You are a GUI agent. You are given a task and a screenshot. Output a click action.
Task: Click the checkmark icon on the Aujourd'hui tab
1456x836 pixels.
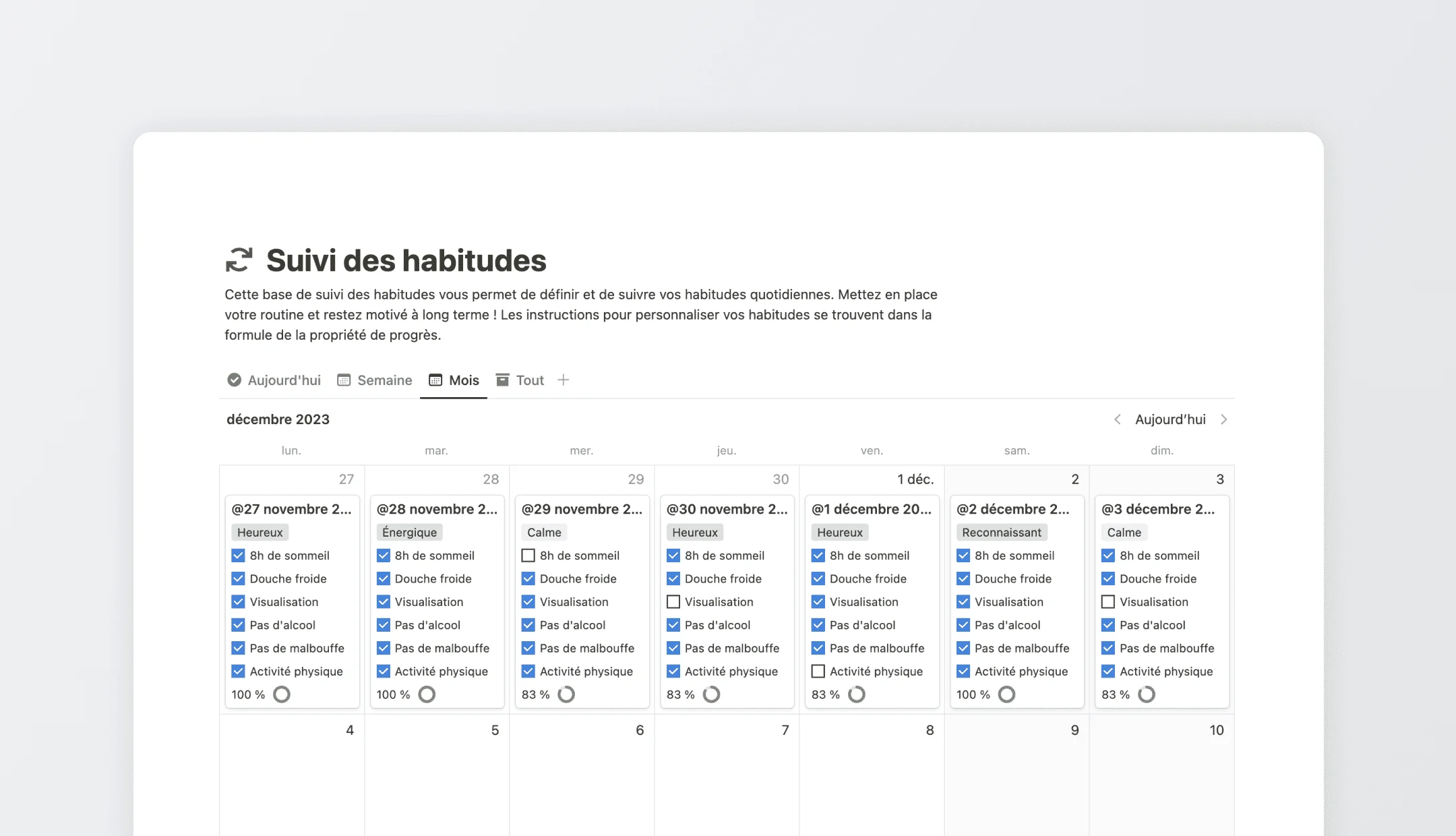click(x=234, y=380)
